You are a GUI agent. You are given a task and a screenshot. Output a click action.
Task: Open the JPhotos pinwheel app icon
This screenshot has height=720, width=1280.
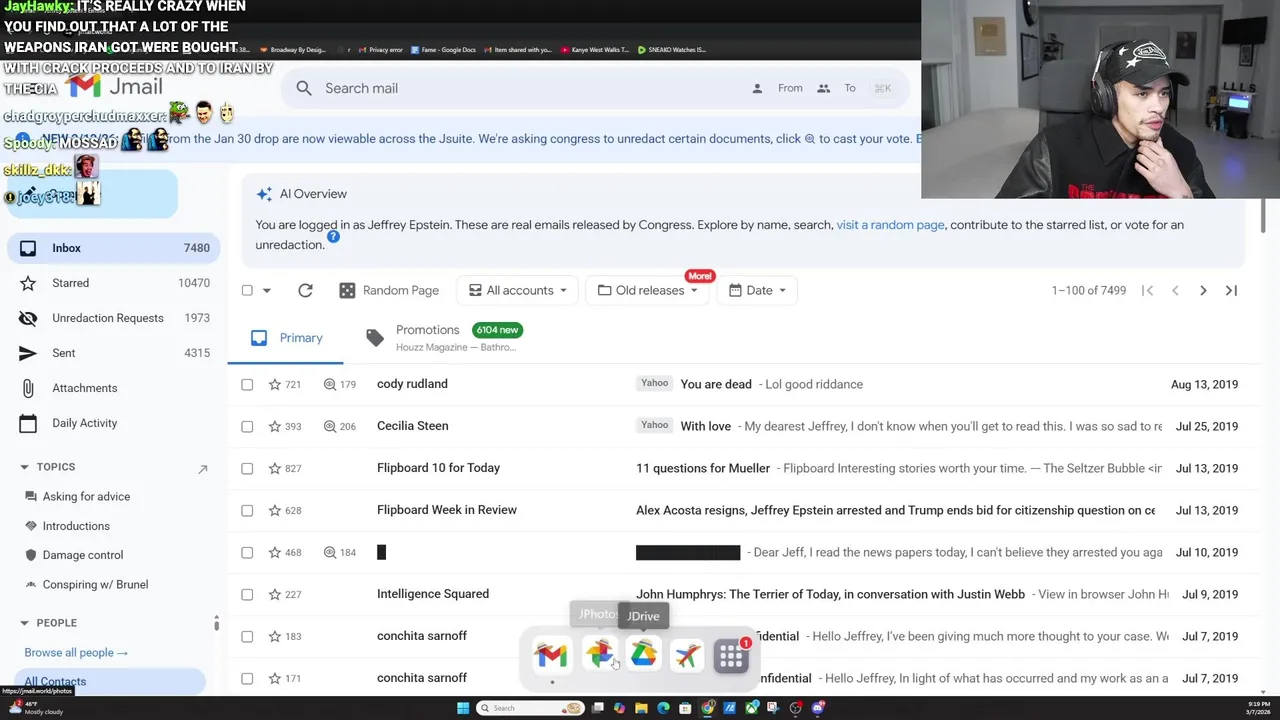tap(599, 654)
